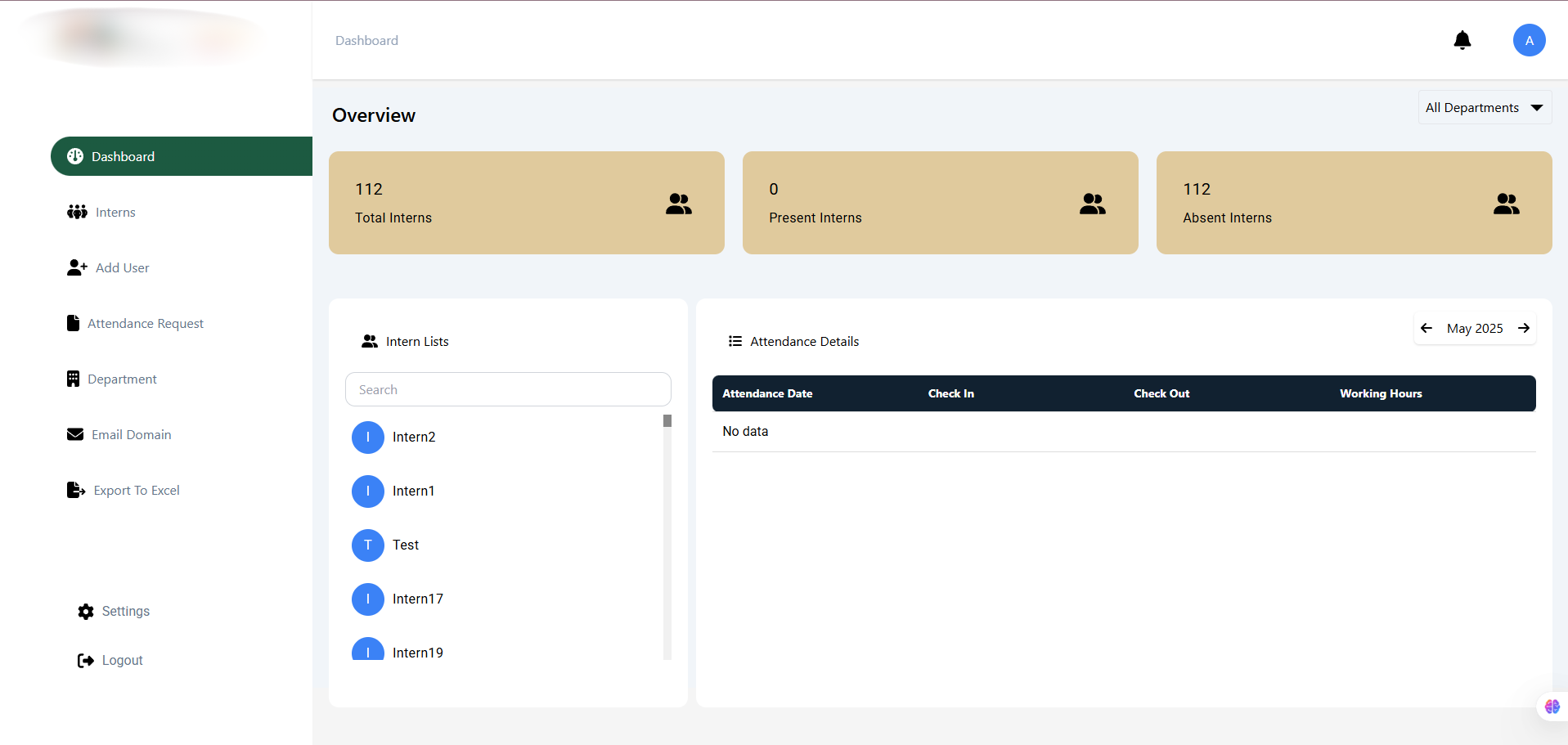Click the people icon on Absent Interns card
This screenshot has width=1568, height=745.
coord(1507,204)
